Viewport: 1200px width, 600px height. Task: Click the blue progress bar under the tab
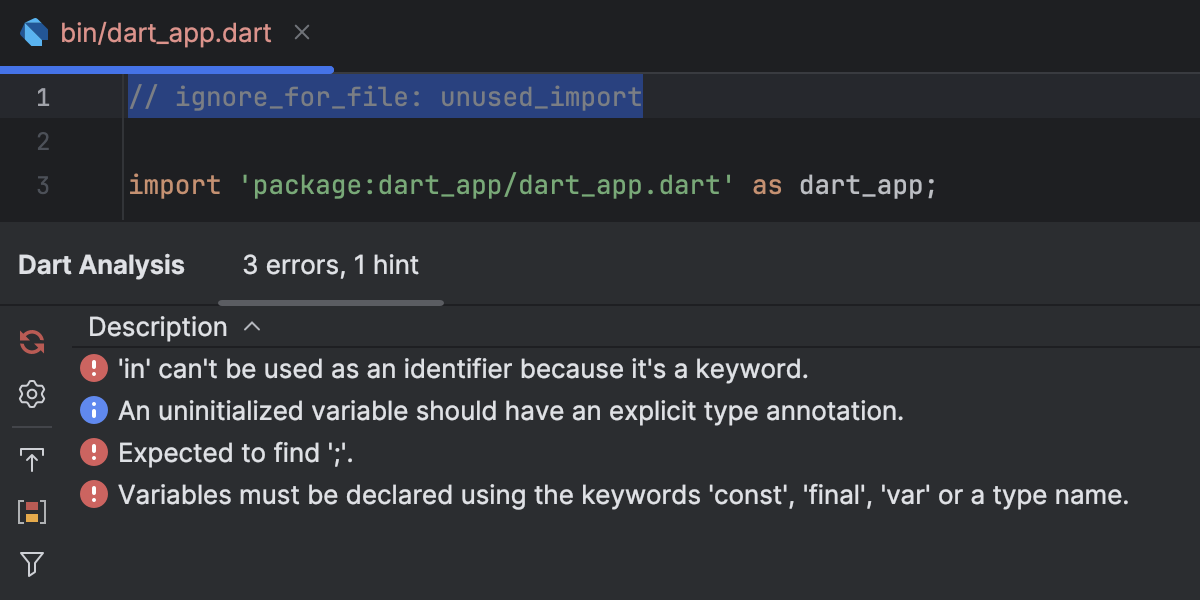point(165,69)
